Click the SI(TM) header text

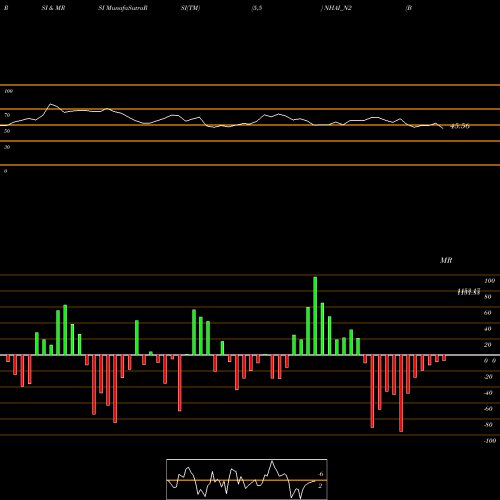190,8
